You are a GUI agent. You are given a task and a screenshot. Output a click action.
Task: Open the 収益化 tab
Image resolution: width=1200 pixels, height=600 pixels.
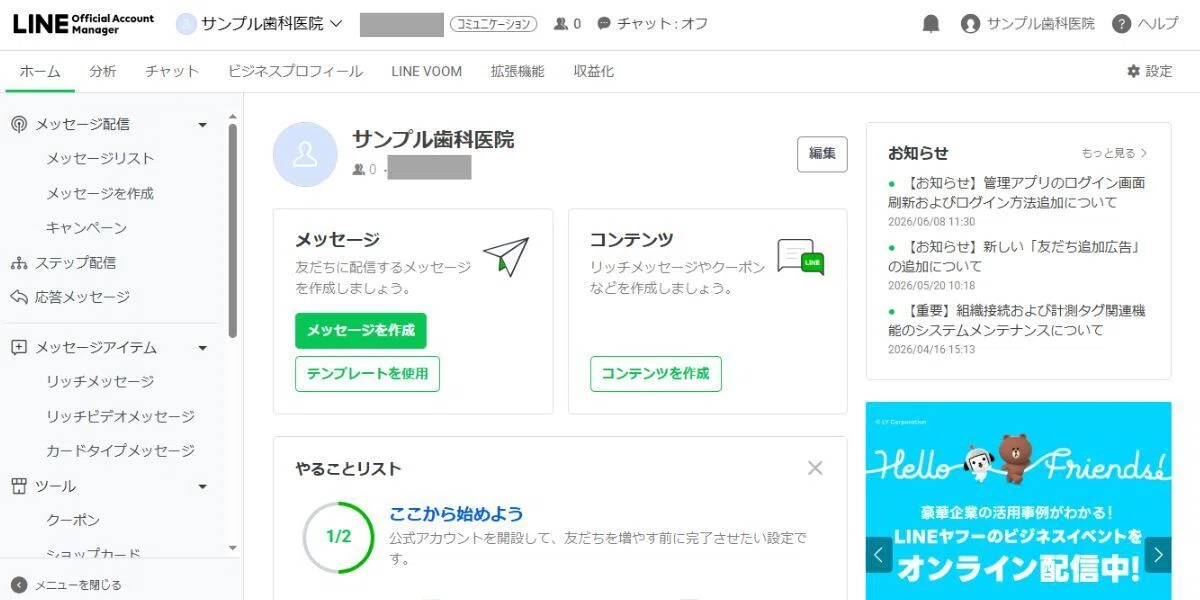[x=594, y=71]
